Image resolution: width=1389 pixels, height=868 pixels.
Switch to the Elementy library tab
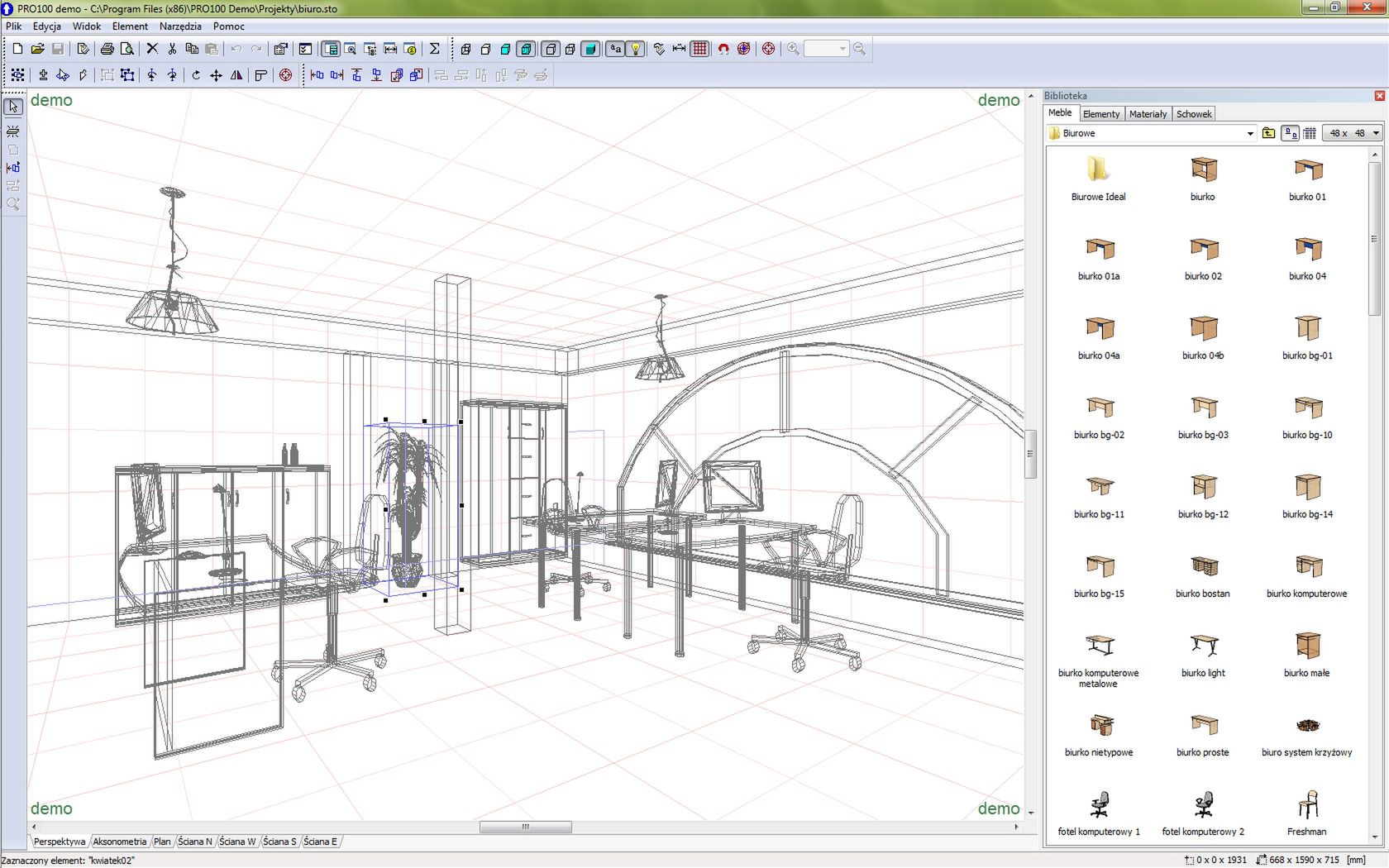(1100, 114)
